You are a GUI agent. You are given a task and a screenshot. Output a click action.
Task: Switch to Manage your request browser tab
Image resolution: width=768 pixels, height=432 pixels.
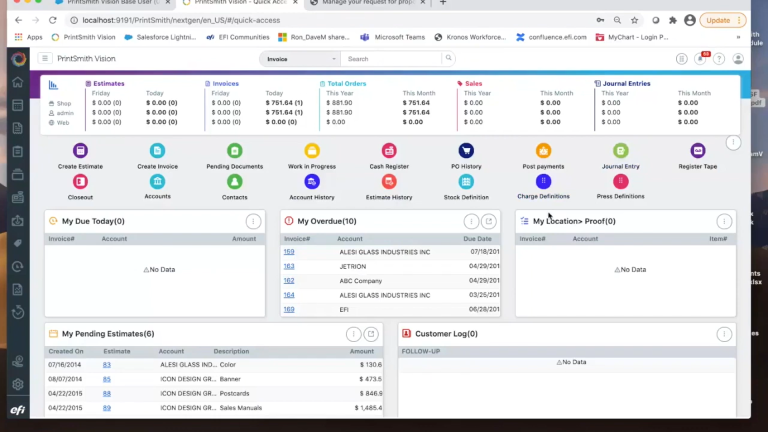(x=367, y=2)
